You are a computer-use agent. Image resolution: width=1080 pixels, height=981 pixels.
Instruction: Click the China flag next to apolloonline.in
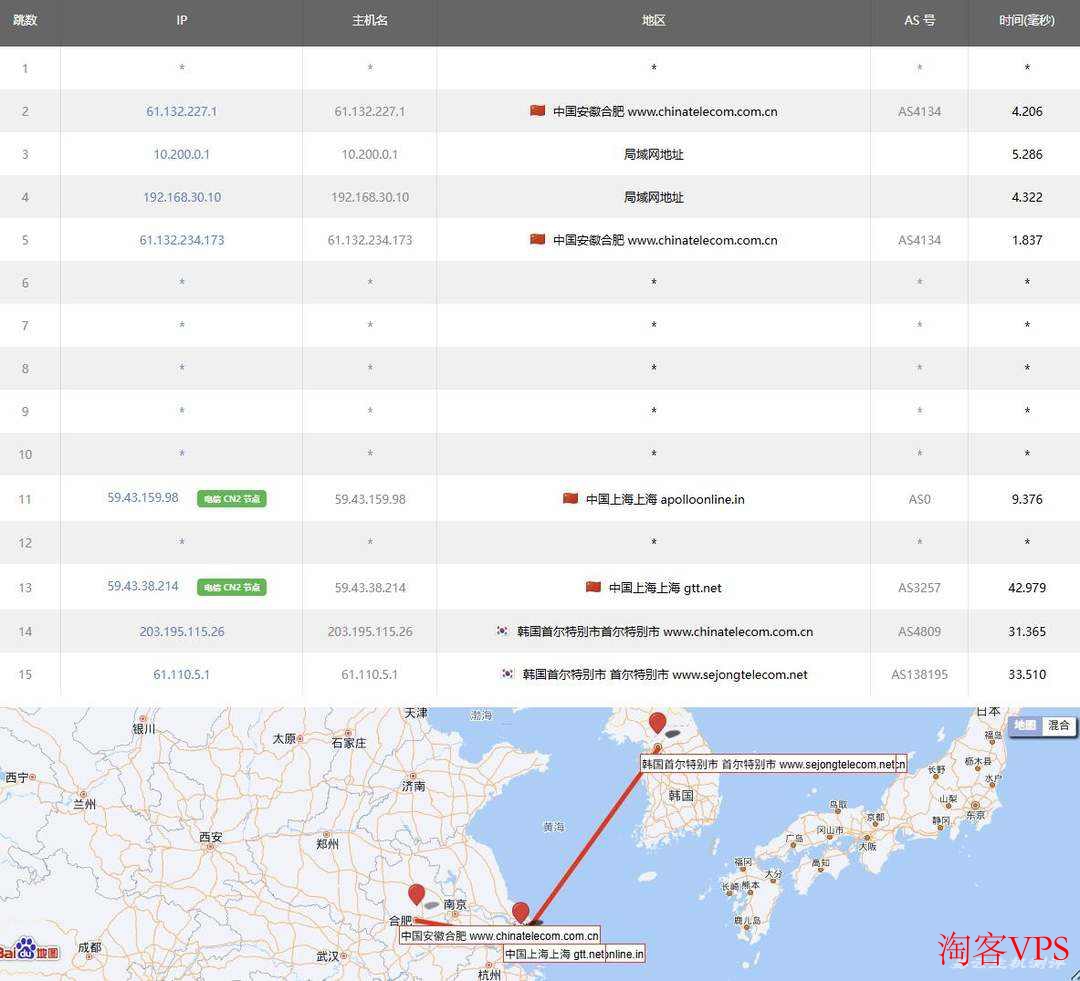(570, 498)
